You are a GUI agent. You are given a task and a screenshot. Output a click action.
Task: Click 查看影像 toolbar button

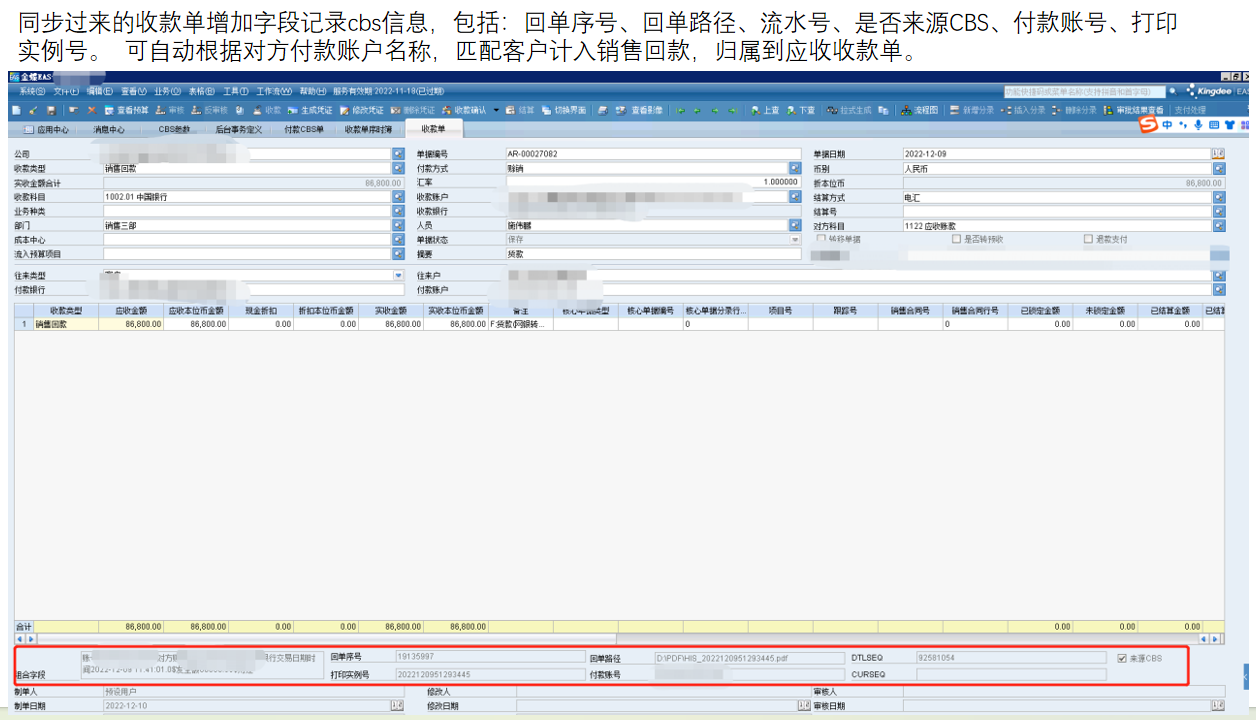pyautogui.click(x=641, y=109)
